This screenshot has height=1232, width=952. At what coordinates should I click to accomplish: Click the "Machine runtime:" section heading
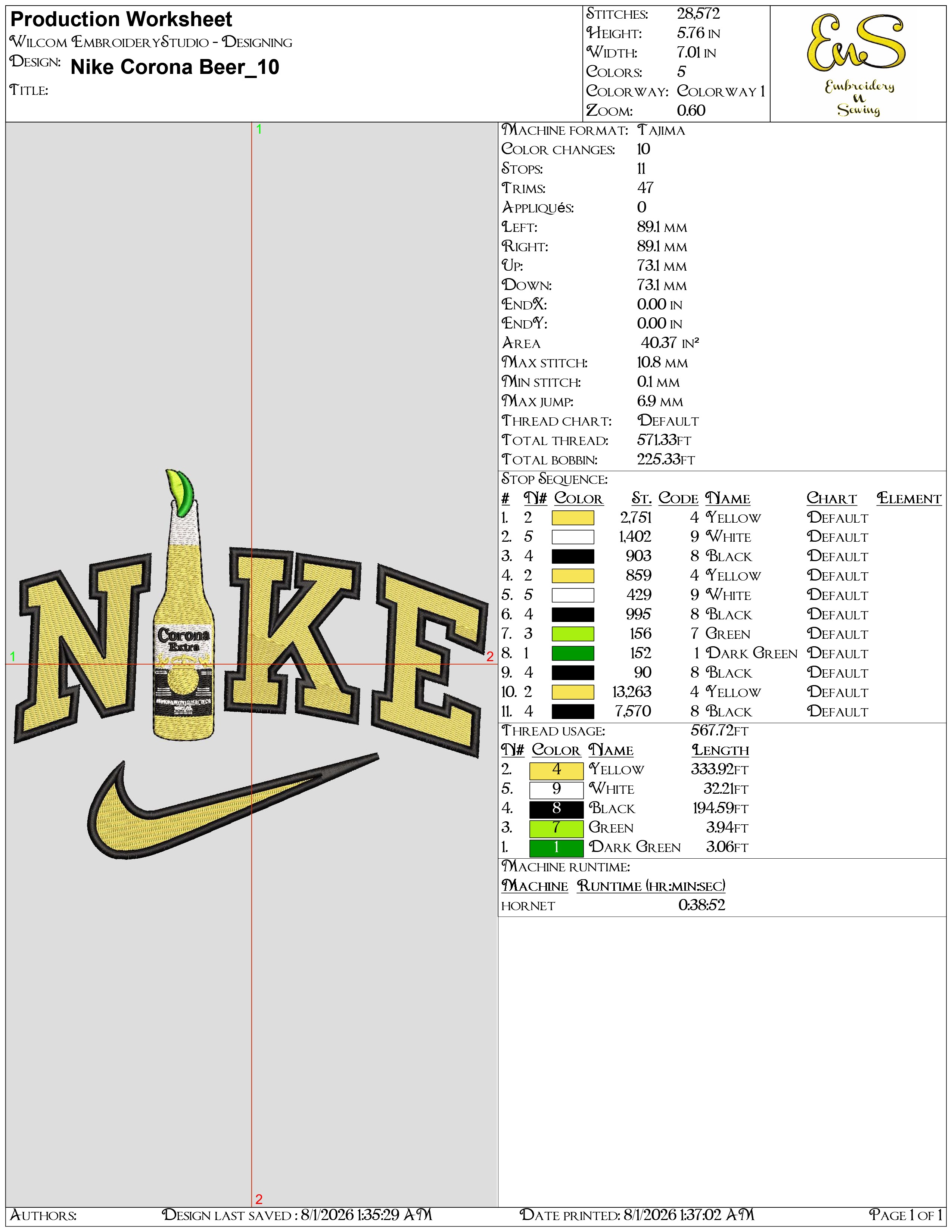(566, 867)
